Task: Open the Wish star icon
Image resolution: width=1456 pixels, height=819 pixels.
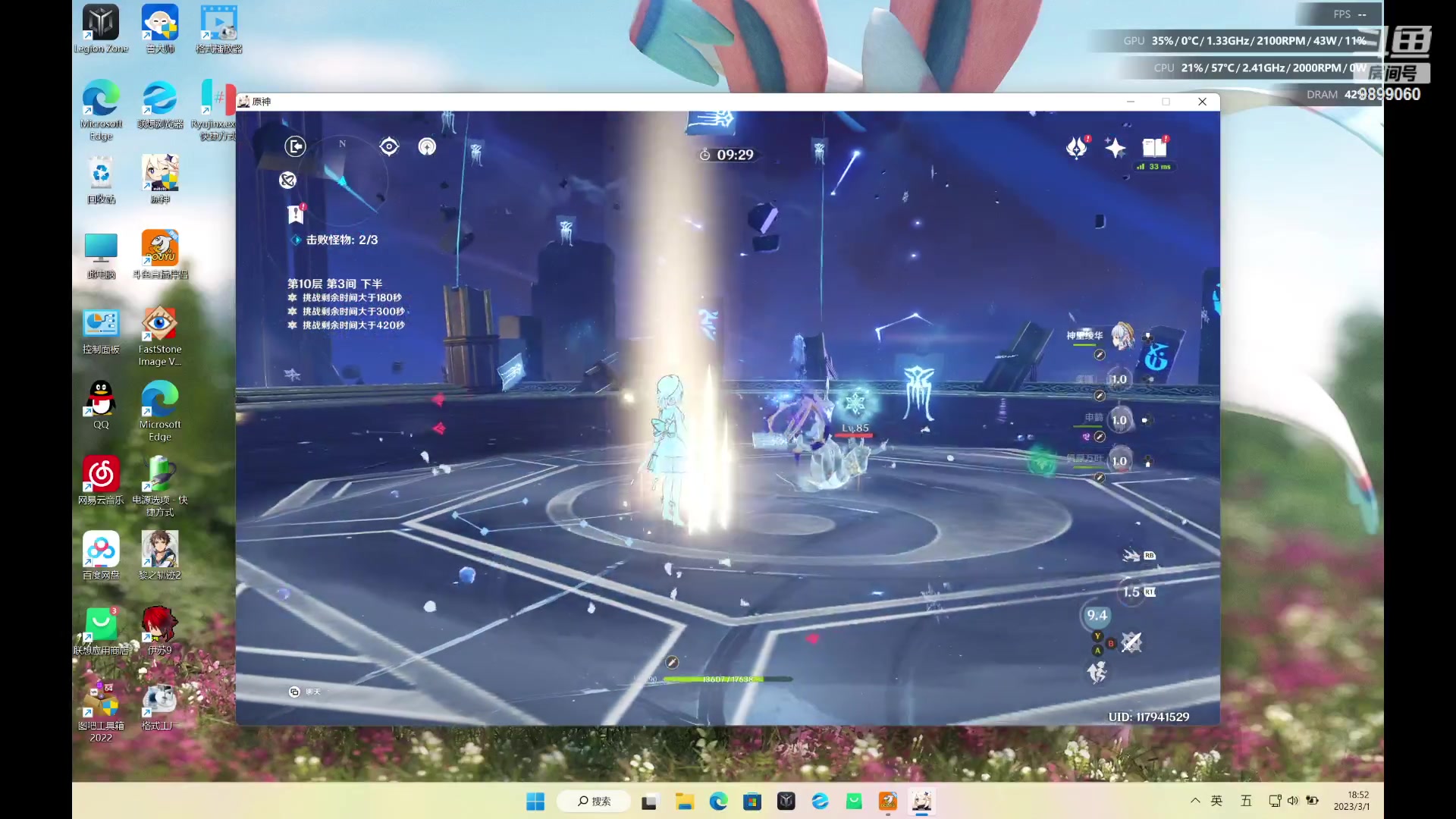Action: (x=1115, y=147)
